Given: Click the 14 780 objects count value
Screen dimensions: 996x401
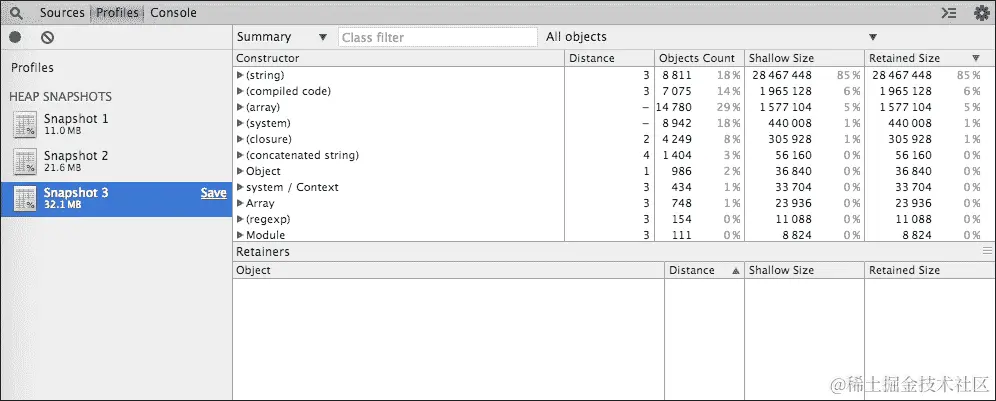Looking at the screenshot, I should (x=673, y=107).
